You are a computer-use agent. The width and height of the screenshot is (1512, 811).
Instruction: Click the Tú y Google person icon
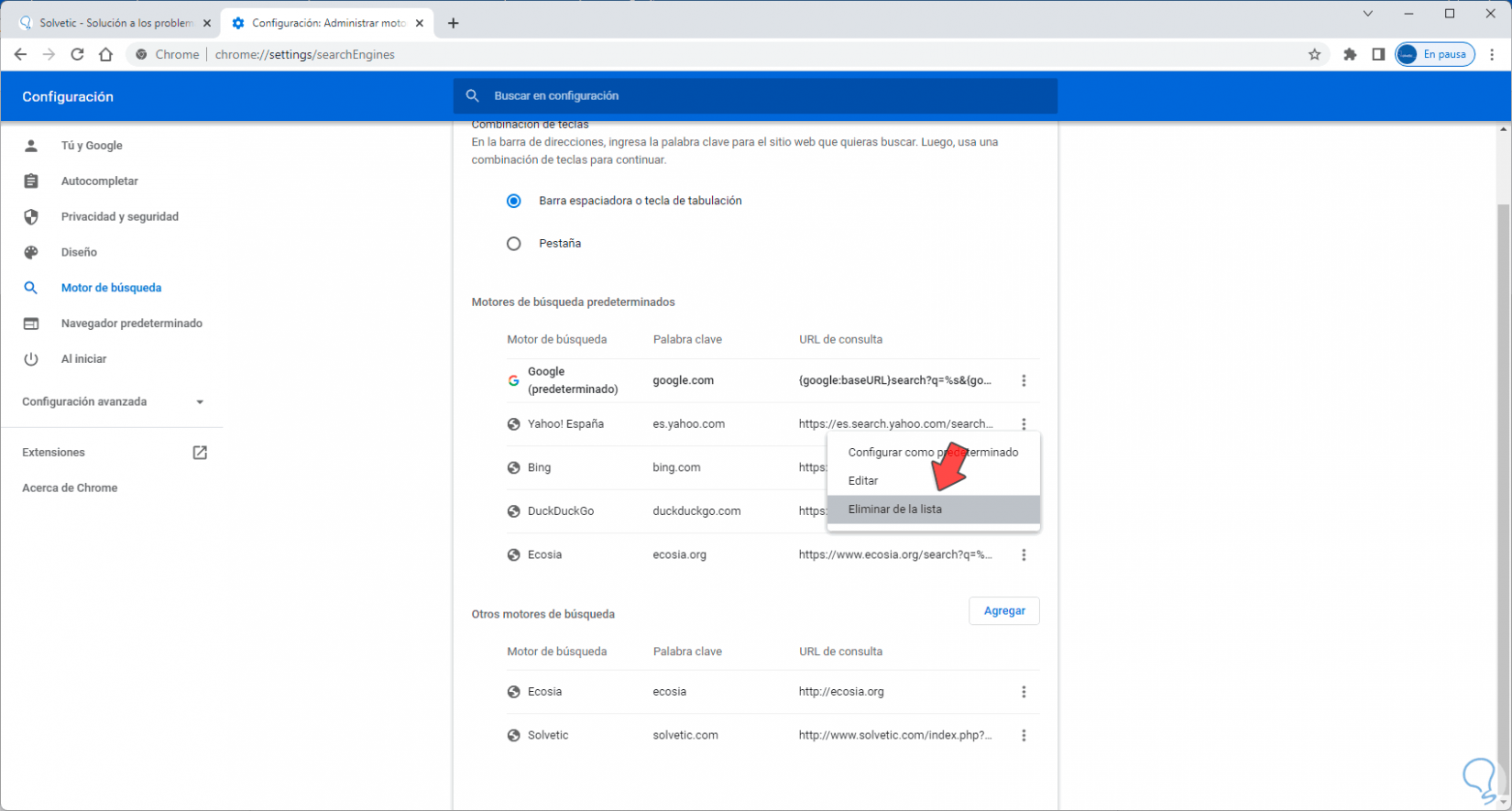pyautogui.click(x=31, y=146)
